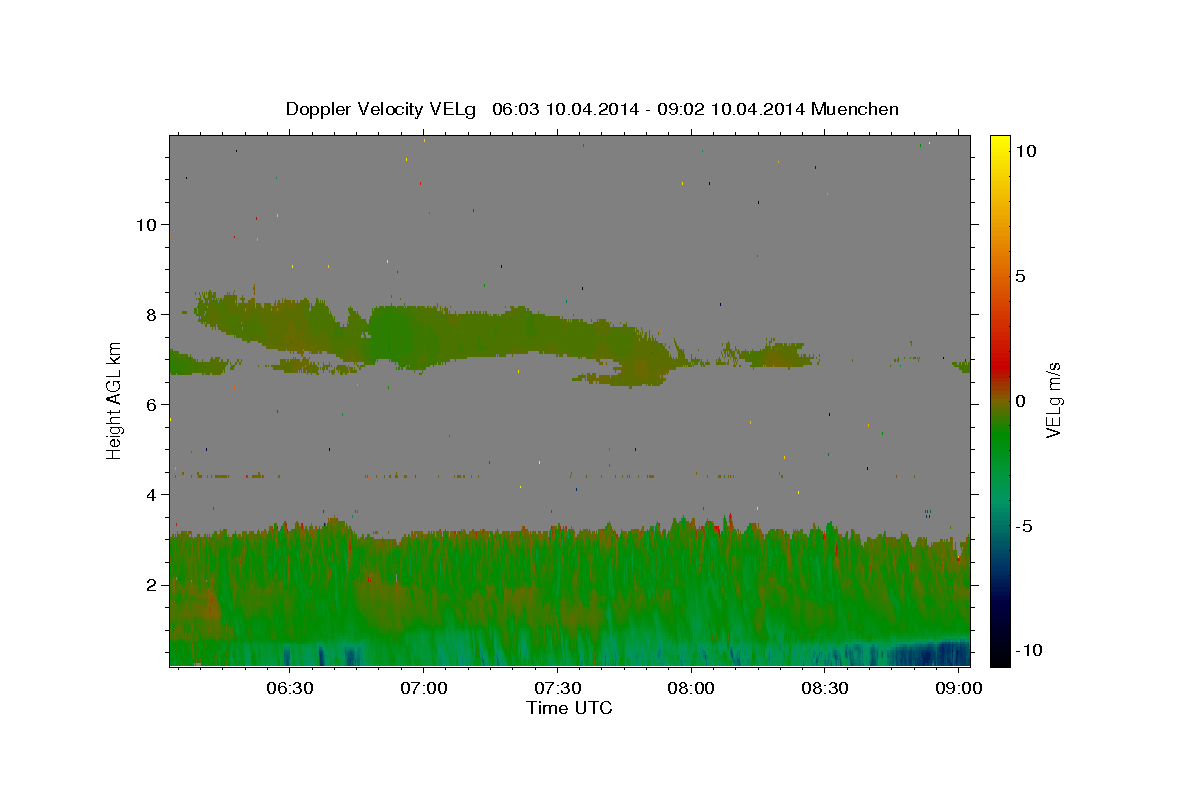Click the 09:00 time axis label
The image size is (1200, 800).
(960, 689)
